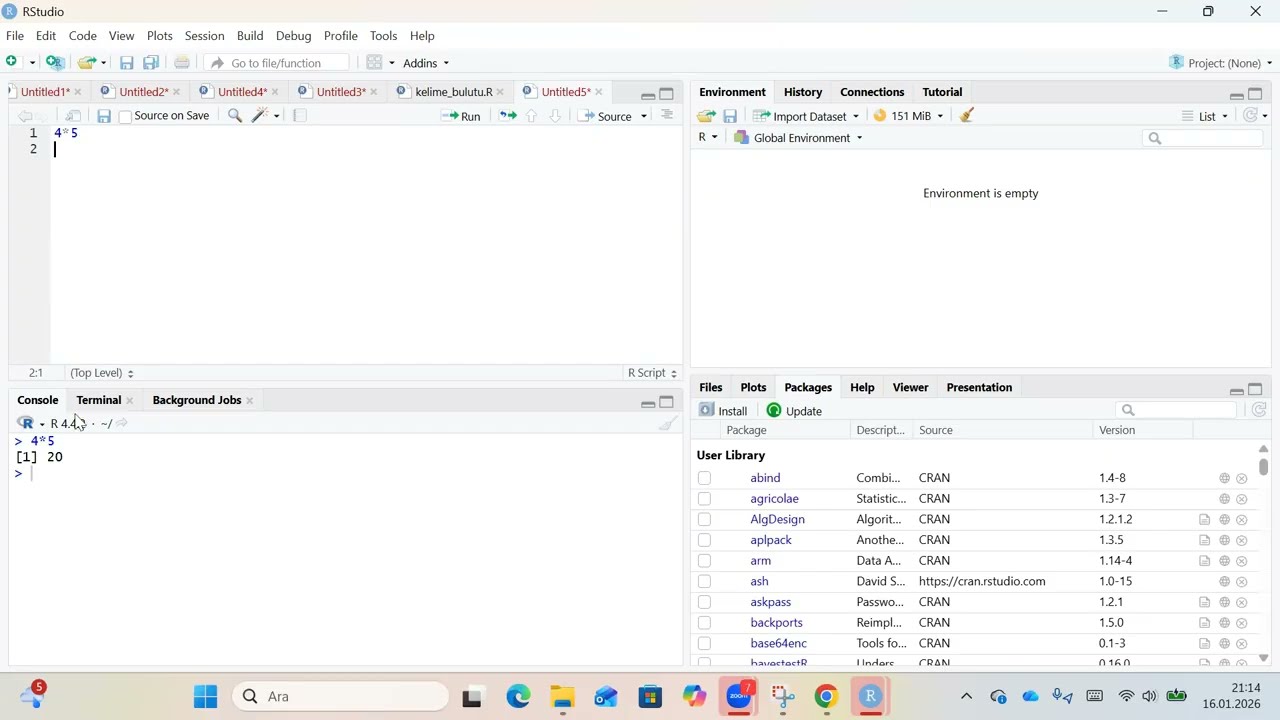Click the Code Tools magic wand icon
This screenshot has width=1280, height=720.
click(260, 116)
